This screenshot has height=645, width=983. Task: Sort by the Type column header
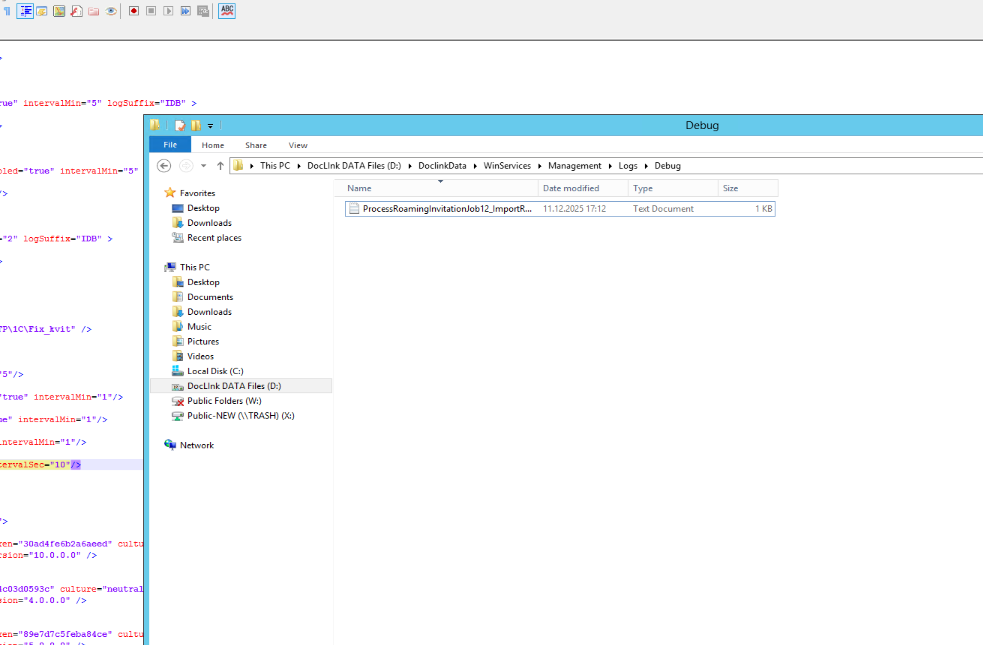pos(673,188)
